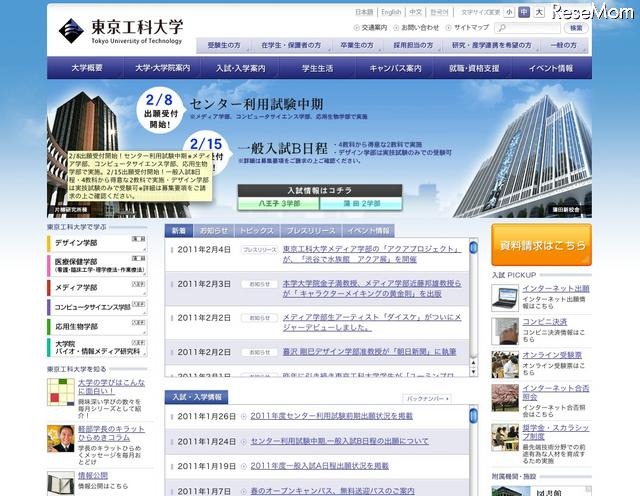640x496 pixels.
Task: Select the お知らせ news tab
Action: (213, 231)
